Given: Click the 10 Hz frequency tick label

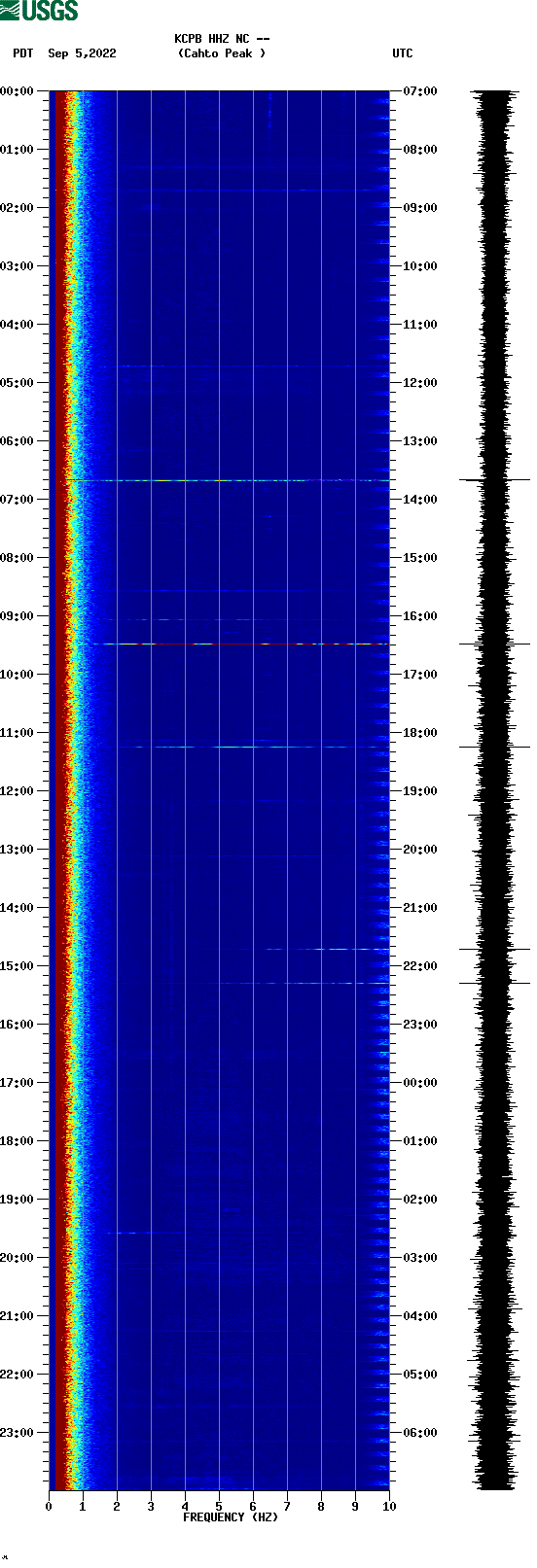Looking at the screenshot, I should 389,1507.
